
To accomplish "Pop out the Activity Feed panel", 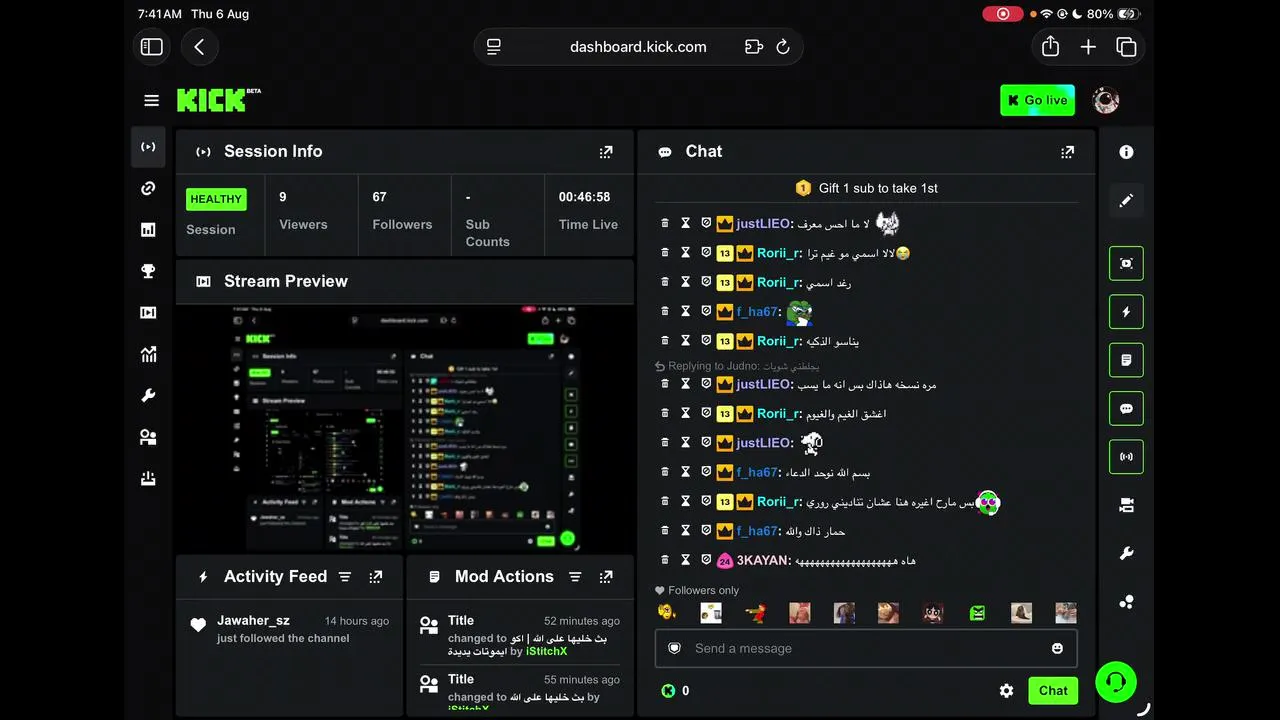I will coord(376,577).
